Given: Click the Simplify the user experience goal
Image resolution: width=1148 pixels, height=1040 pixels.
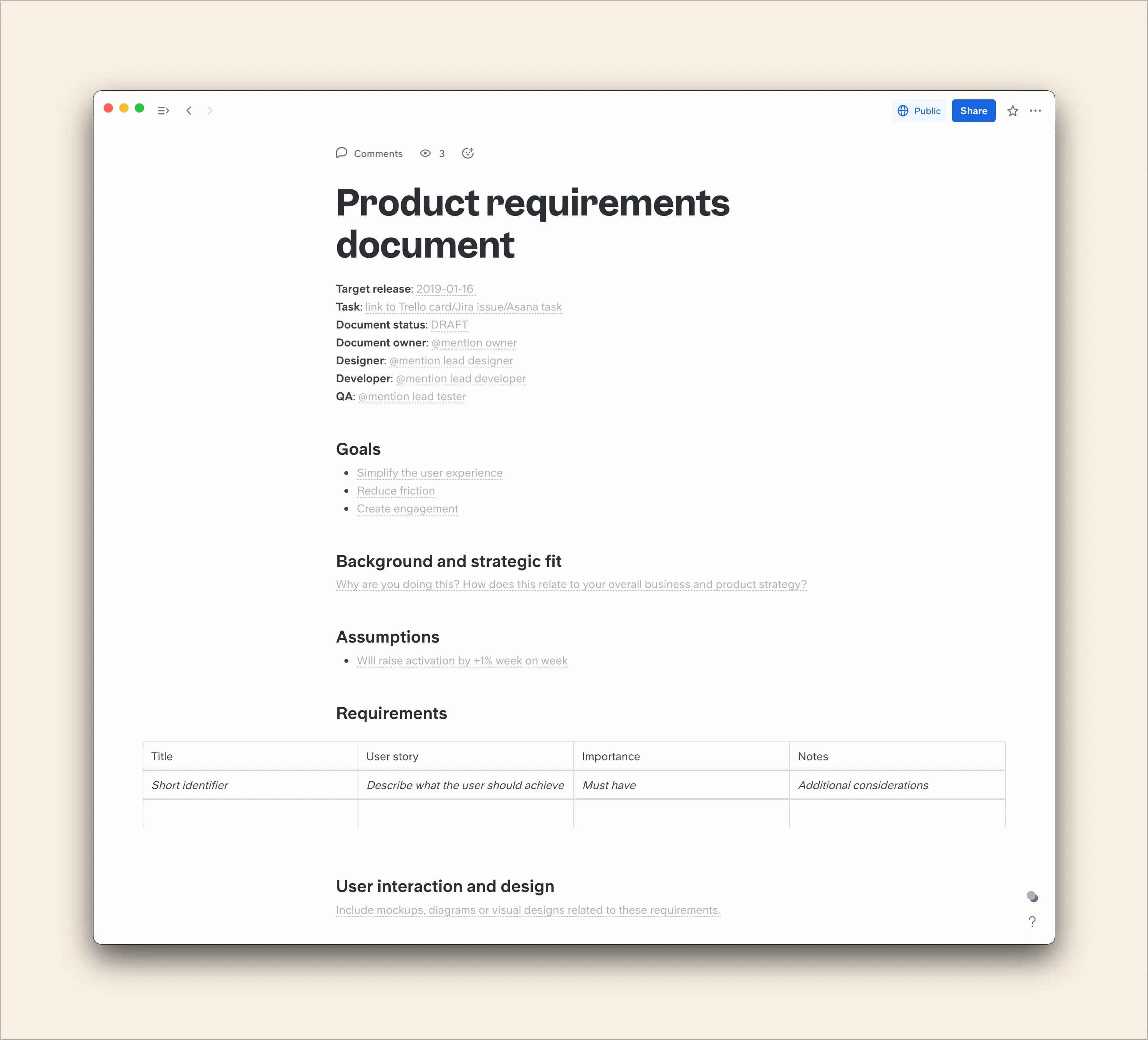Looking at the screenshot, I should point(429,472).
